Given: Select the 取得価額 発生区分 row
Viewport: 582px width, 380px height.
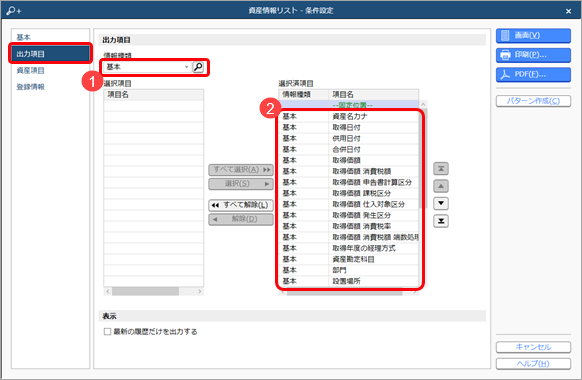Looking at the screenshot, I should click(x=349, y=215).
